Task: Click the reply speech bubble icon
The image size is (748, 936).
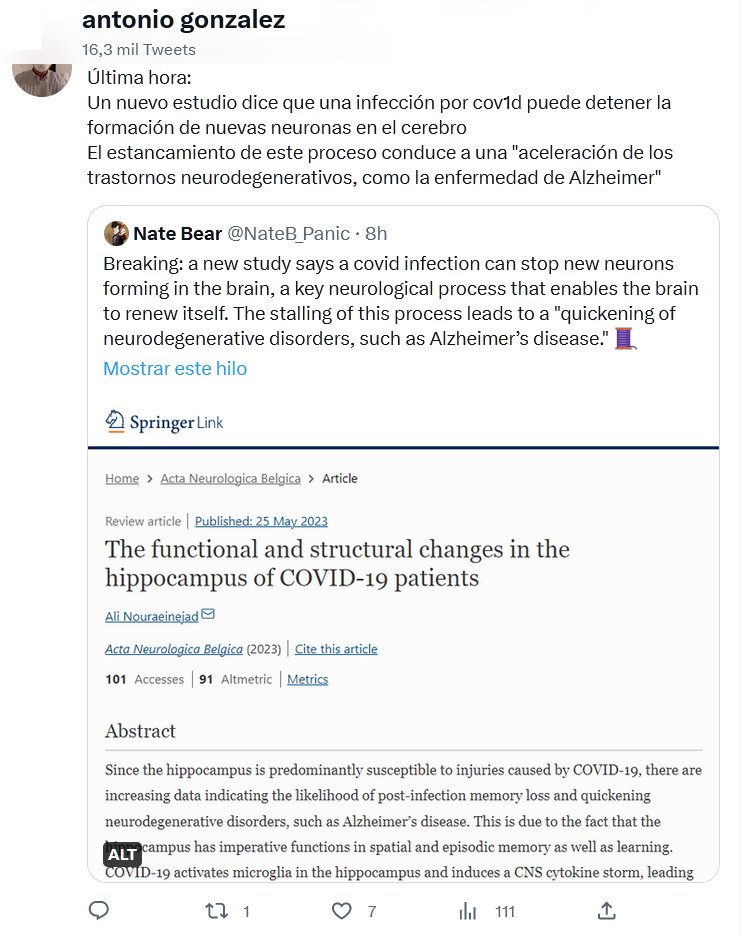Action: (99, 911)
